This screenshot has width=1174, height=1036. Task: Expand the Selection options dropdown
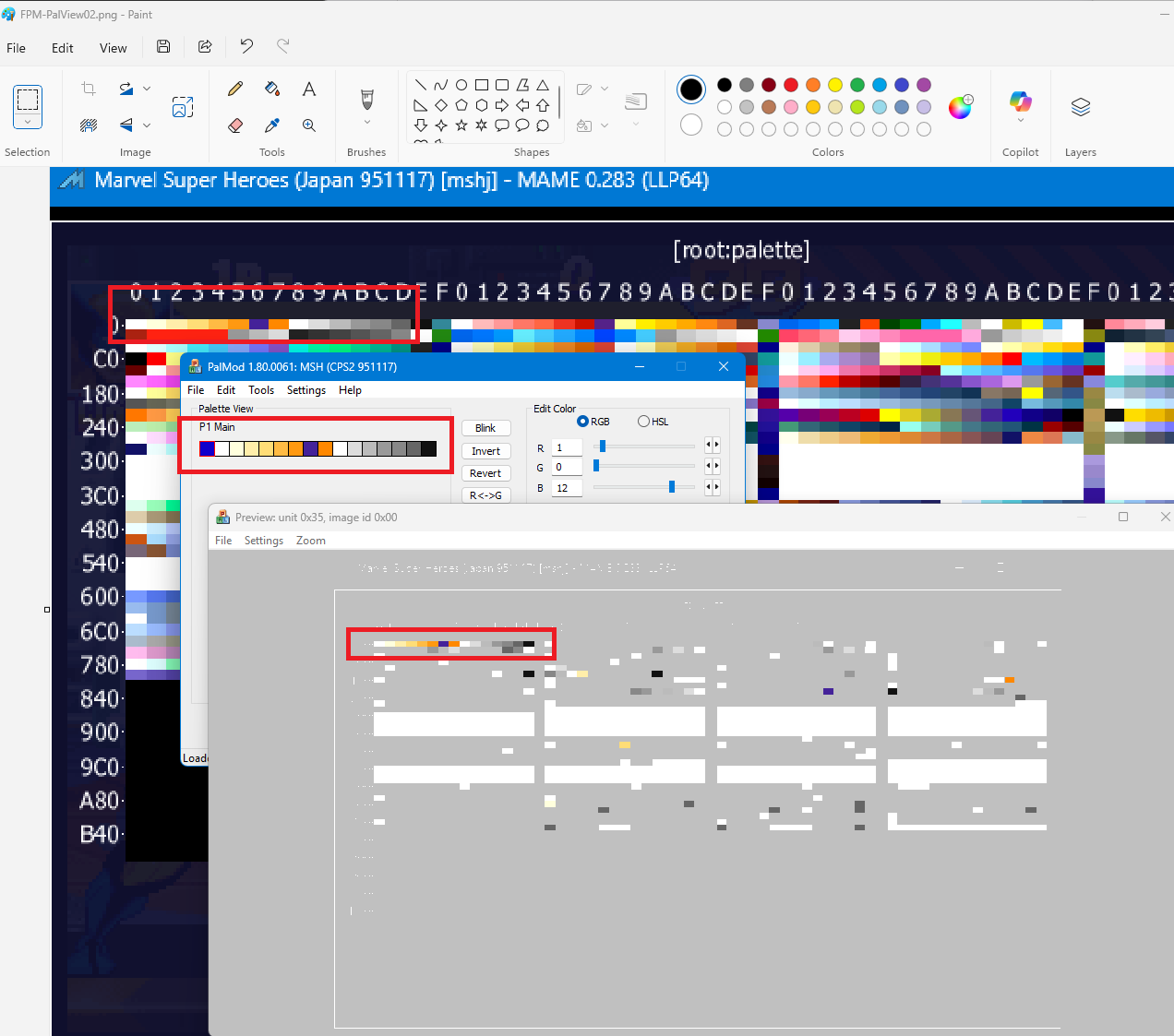28,122
